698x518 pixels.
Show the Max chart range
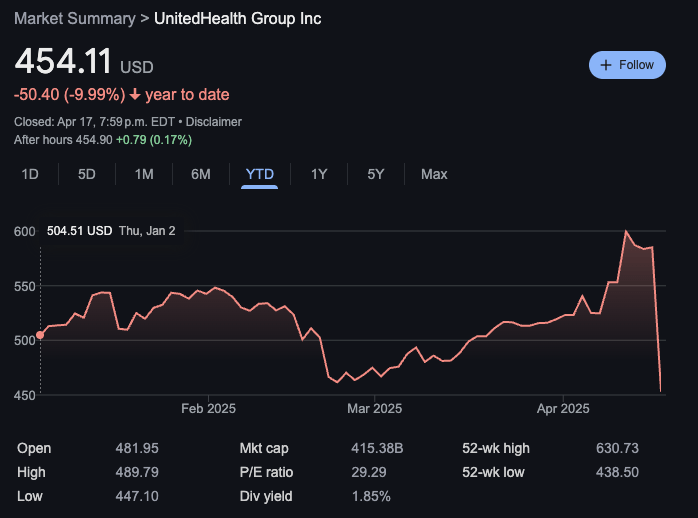[x=434, y=174]
